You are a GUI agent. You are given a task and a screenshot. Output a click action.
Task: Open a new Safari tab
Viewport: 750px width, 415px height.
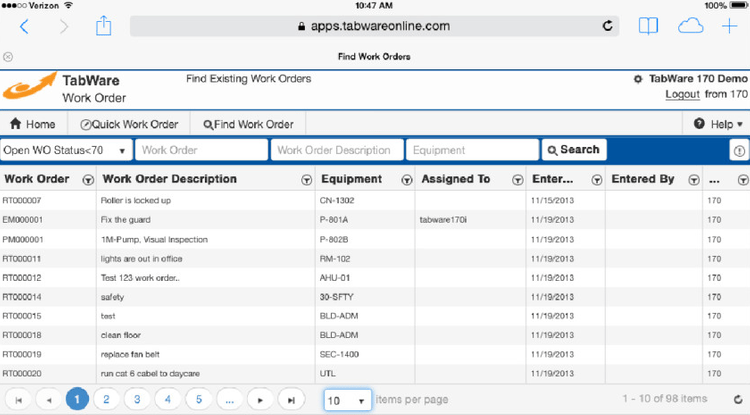click(x=729, y=26)
